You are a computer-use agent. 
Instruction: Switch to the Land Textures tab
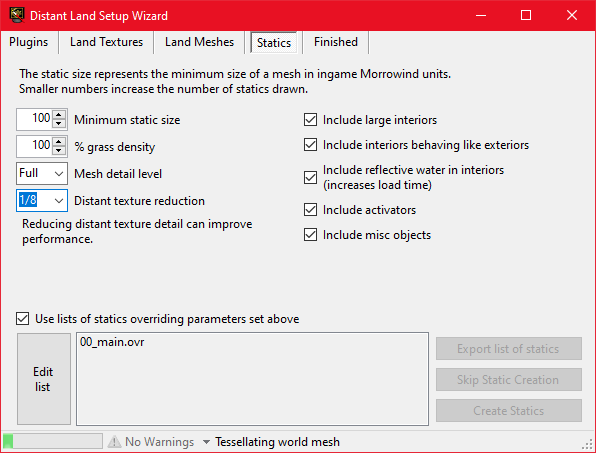(x=106, y=42)
